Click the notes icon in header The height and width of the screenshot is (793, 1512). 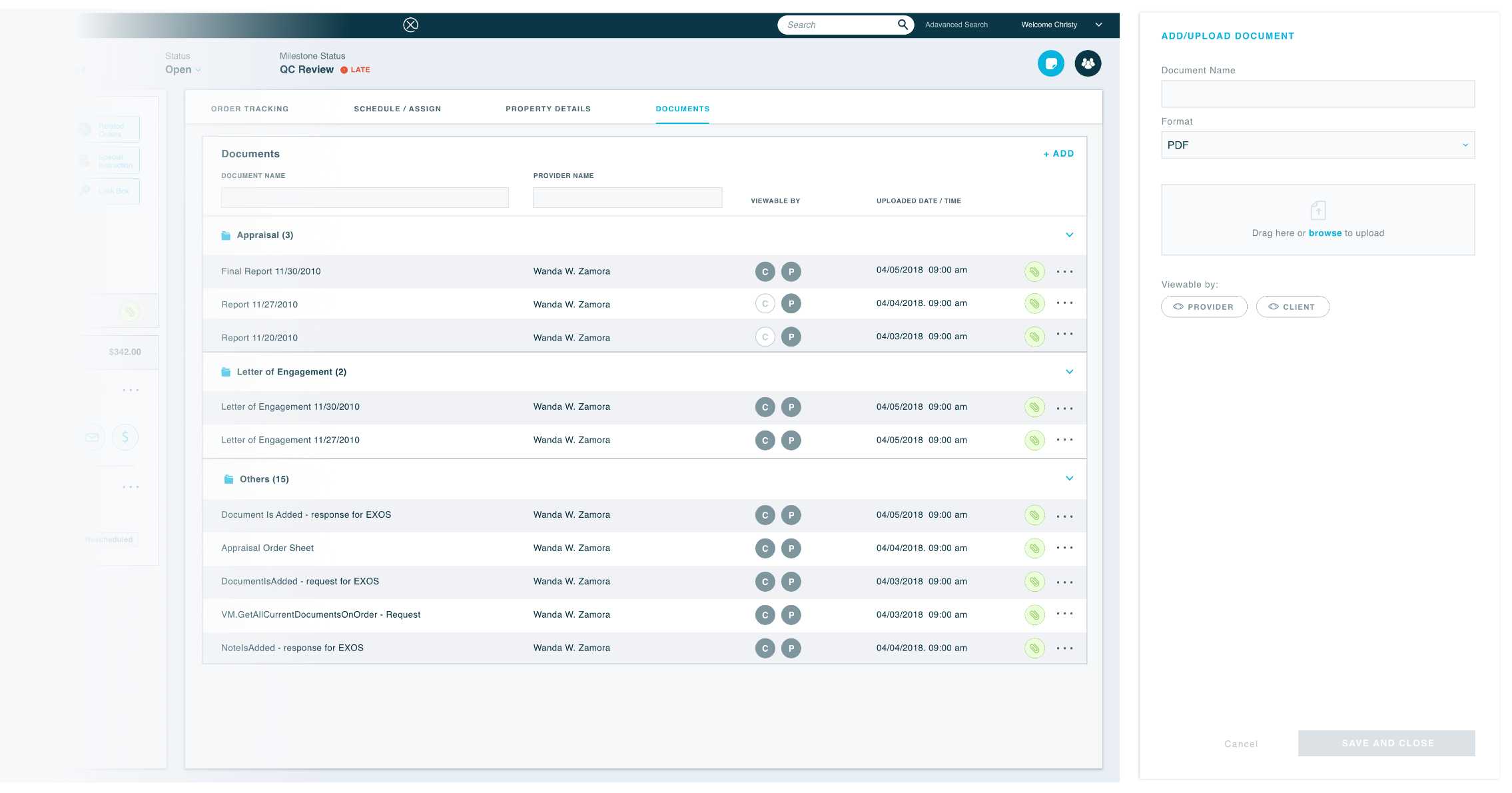click(1050, 63)
